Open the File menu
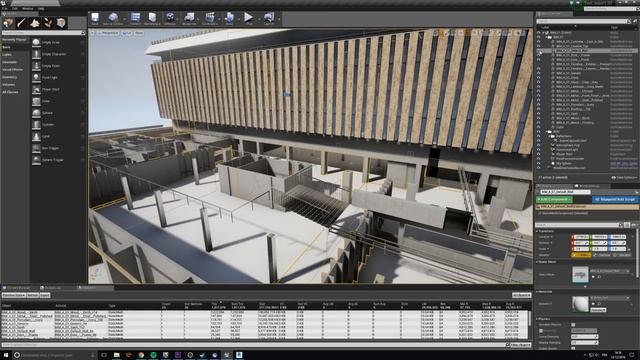The height and width of the screenshot is (360, 640). [4, 8]
